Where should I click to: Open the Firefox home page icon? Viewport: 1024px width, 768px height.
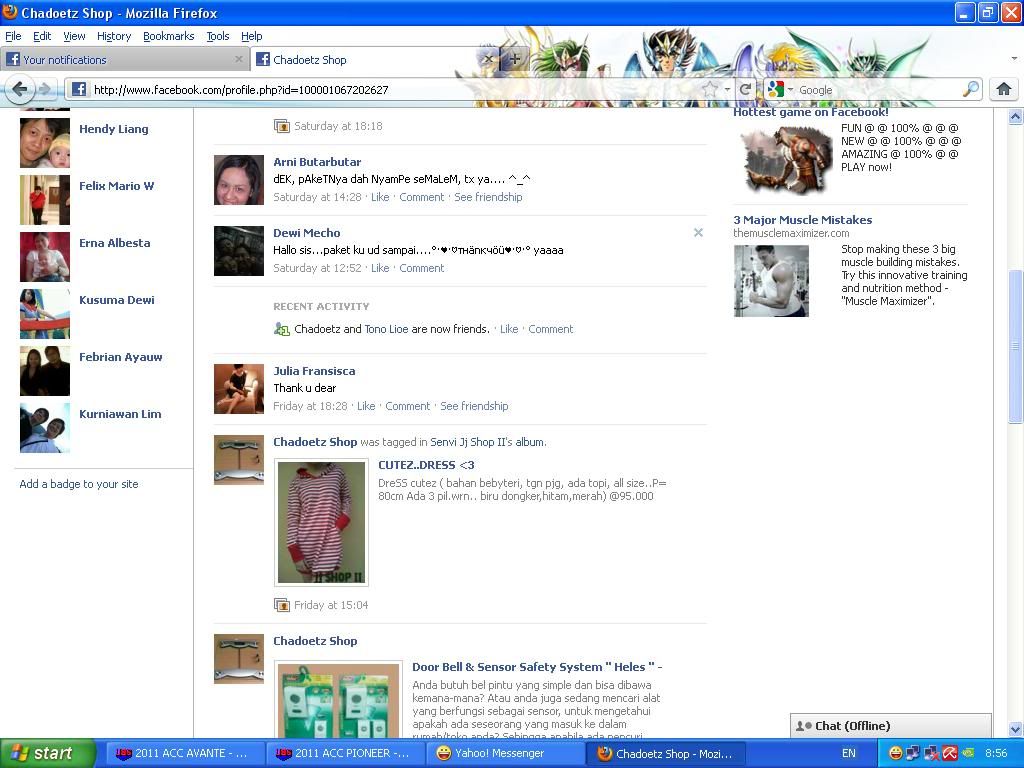tap(1004, 89)
